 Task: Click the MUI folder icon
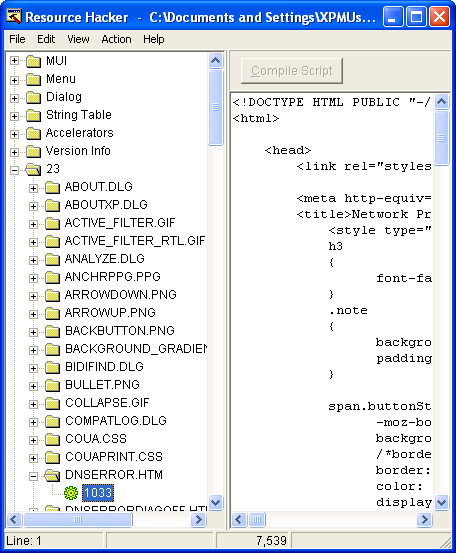[x=34, y=61]
